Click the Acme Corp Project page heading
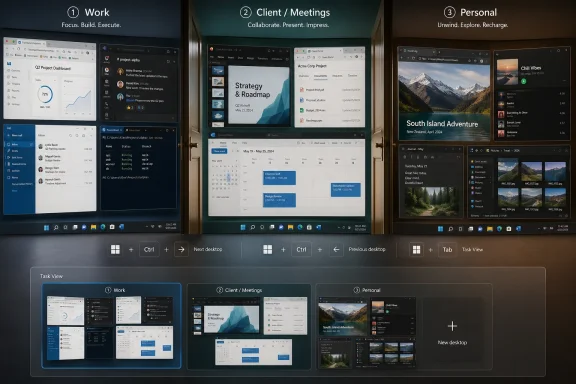This screenshot has width=576, height=384. pyautogui.click(x=312, y=66)
